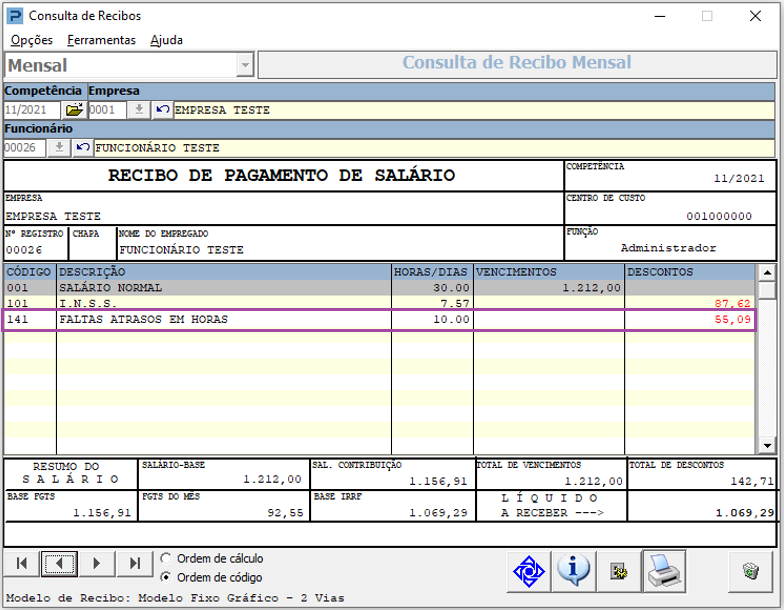Click the window title bar app icon

[14, 16]
